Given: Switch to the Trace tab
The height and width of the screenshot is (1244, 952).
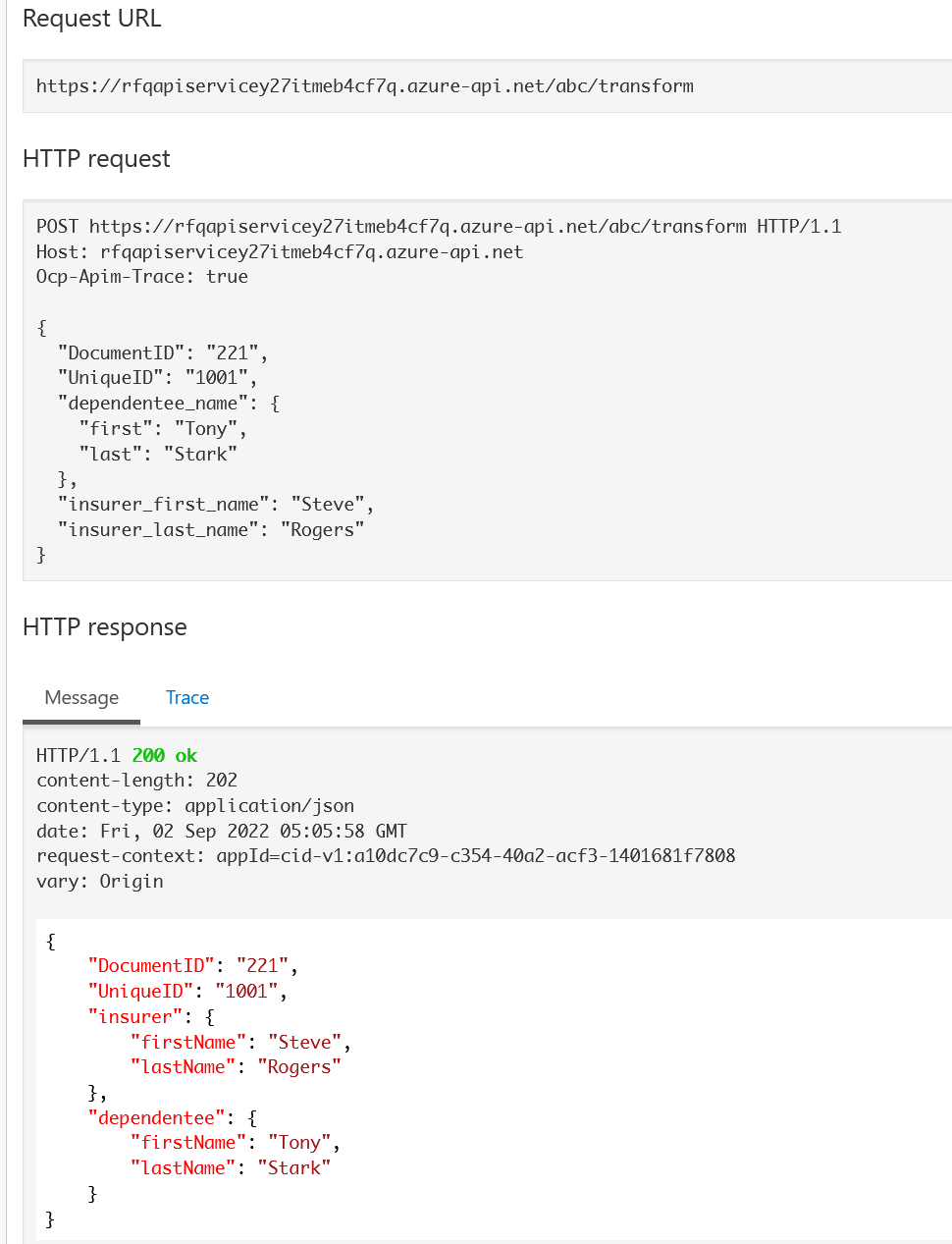Looking at the screenshot, I should point(186,697).
